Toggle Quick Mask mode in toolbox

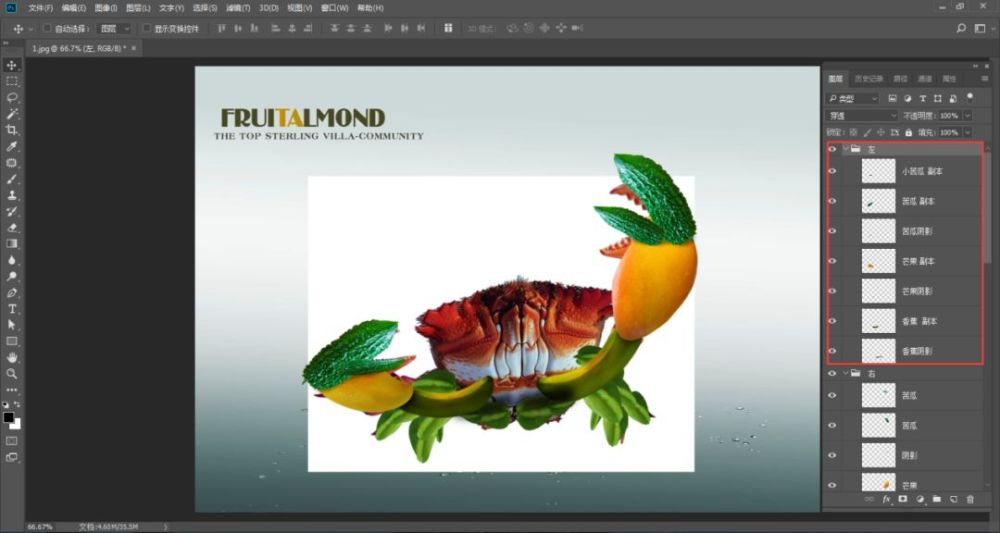click(11, 441)
